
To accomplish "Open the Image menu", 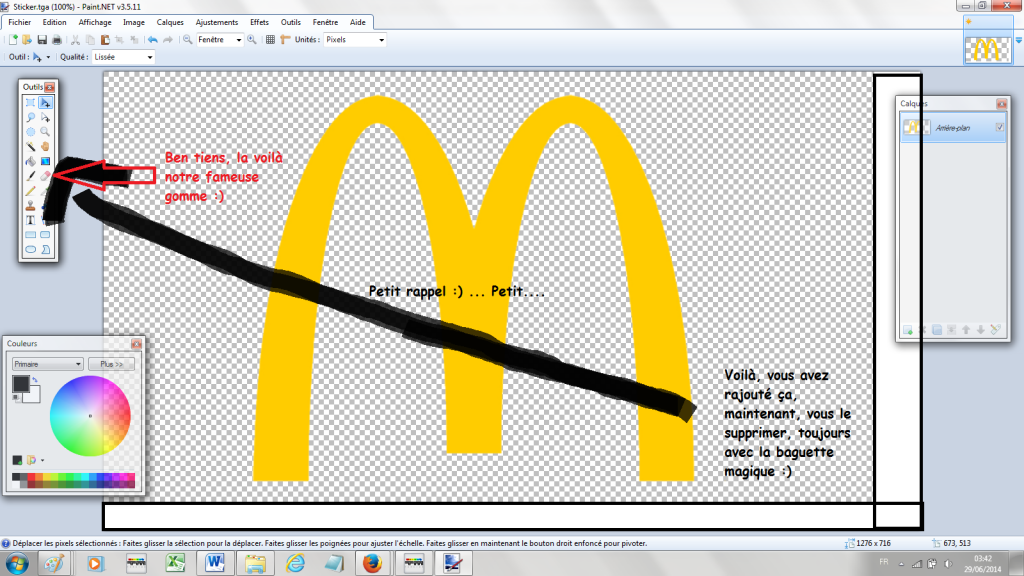I will coord(134,22).
